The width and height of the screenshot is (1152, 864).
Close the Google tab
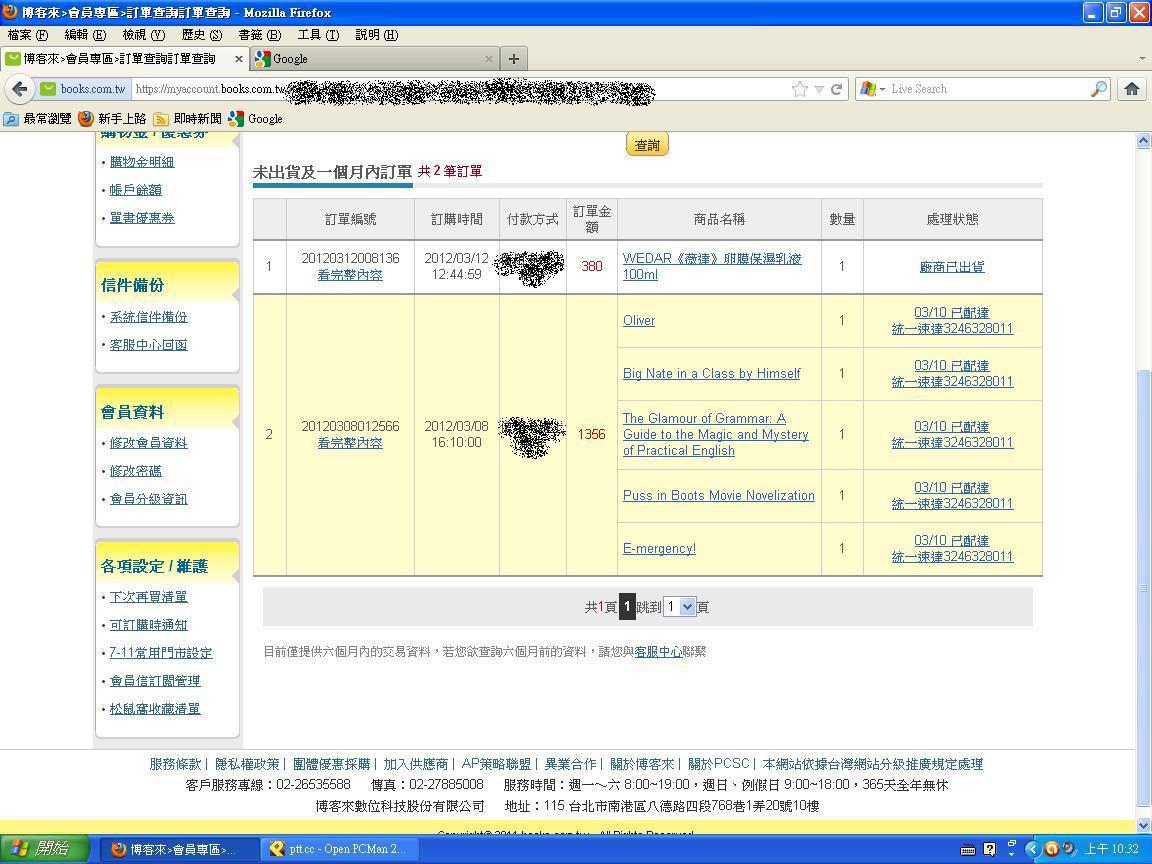pyautogui.click(x=489, y=59)
